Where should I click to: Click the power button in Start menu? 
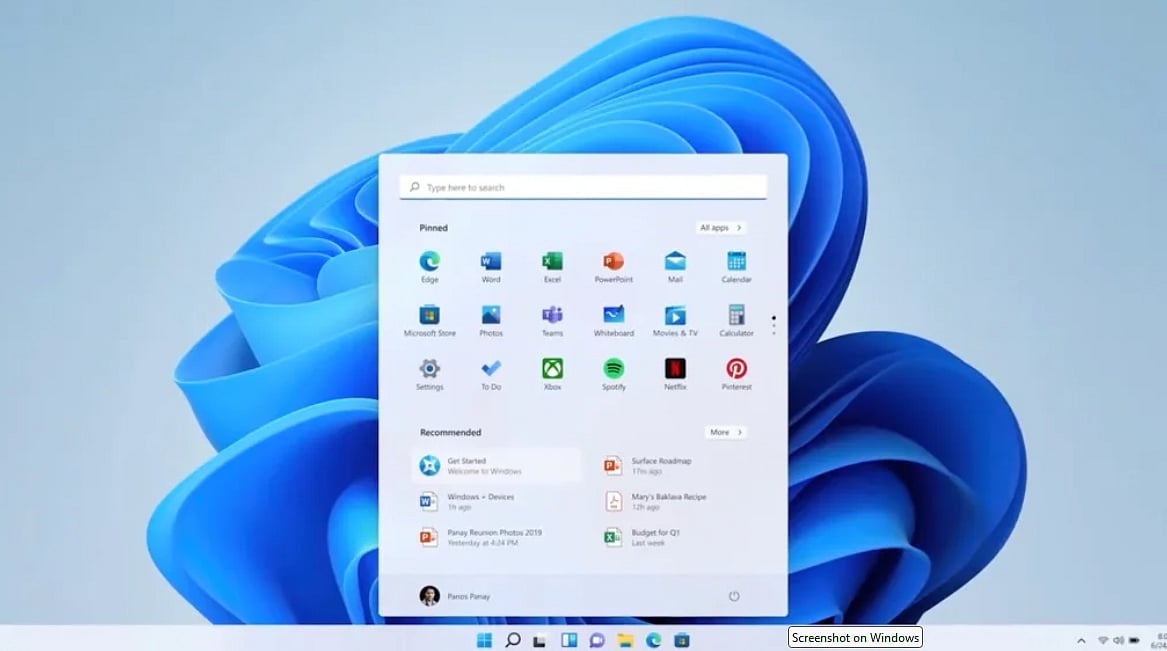pos(734,596)
